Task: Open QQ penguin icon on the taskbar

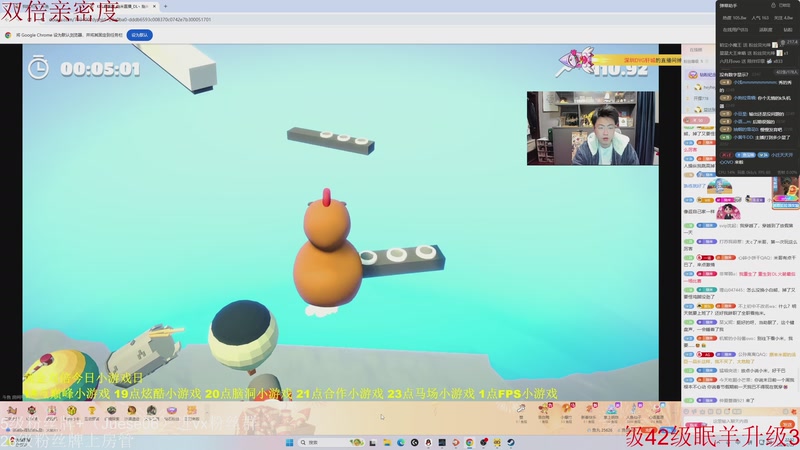Action: [x=428, y=442]
